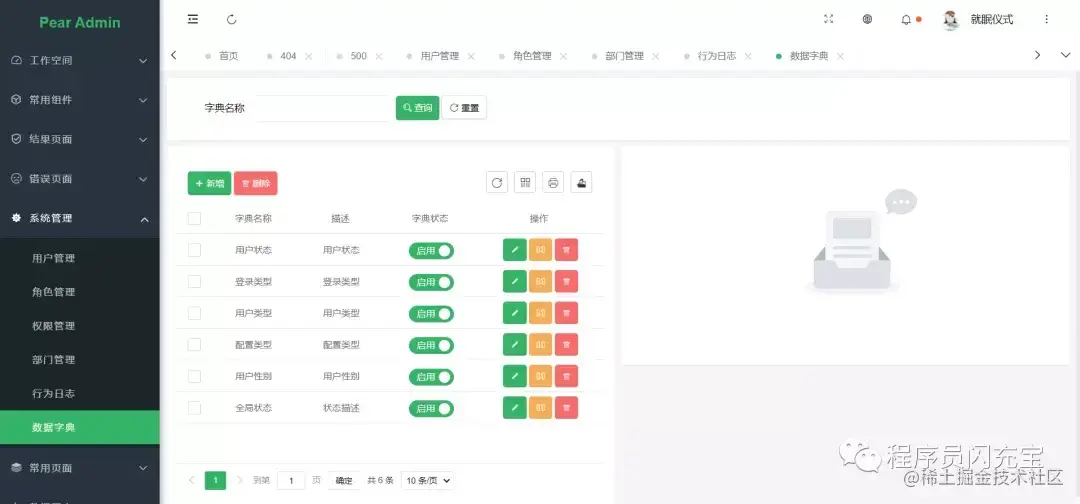View details of the 登录类型 row
This screenshot has width=1080, height=504.
point(541,282)
